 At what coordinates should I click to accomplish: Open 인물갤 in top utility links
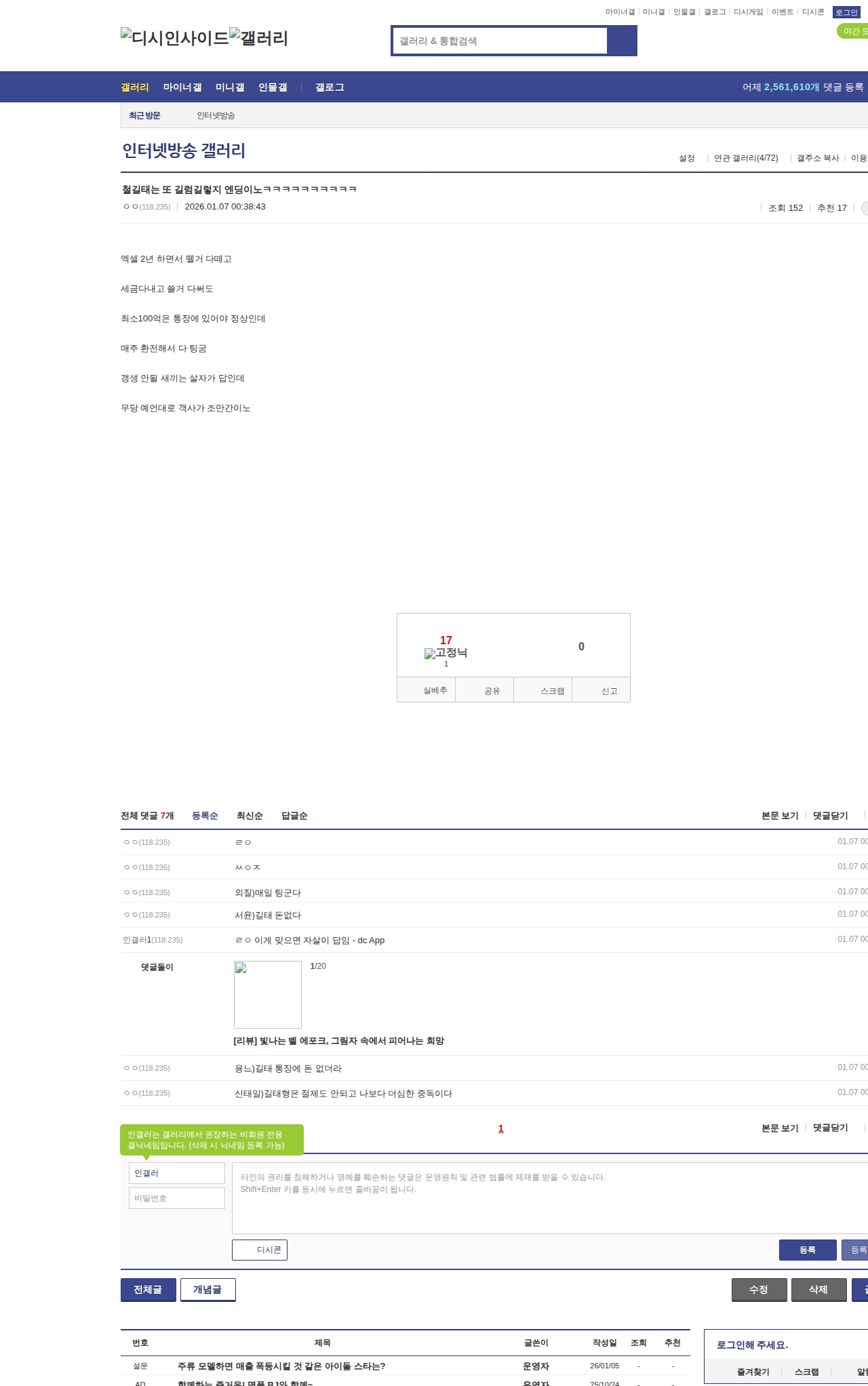click(x=684, y=12)
